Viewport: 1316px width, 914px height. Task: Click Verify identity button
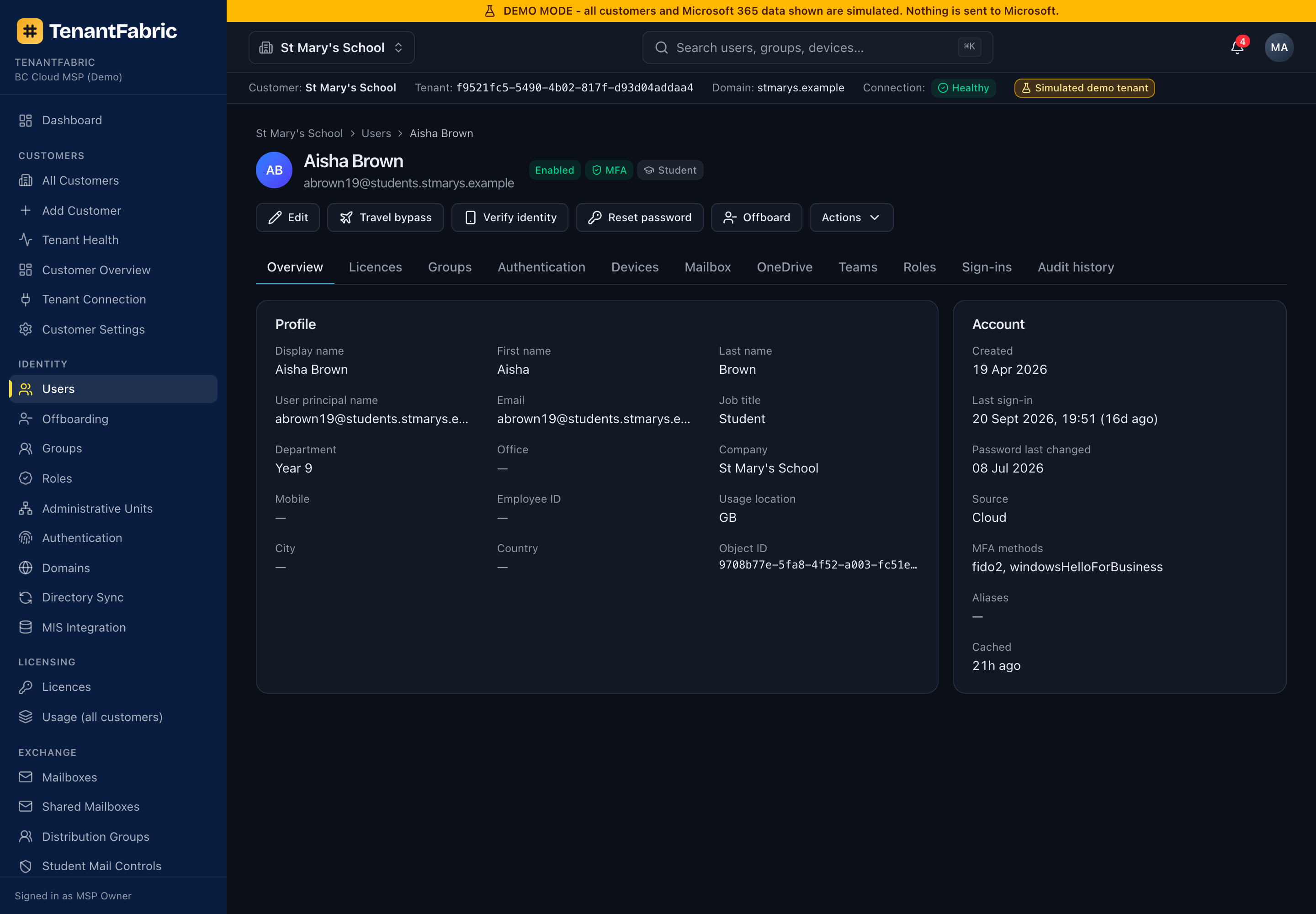(x=509, y=218)
